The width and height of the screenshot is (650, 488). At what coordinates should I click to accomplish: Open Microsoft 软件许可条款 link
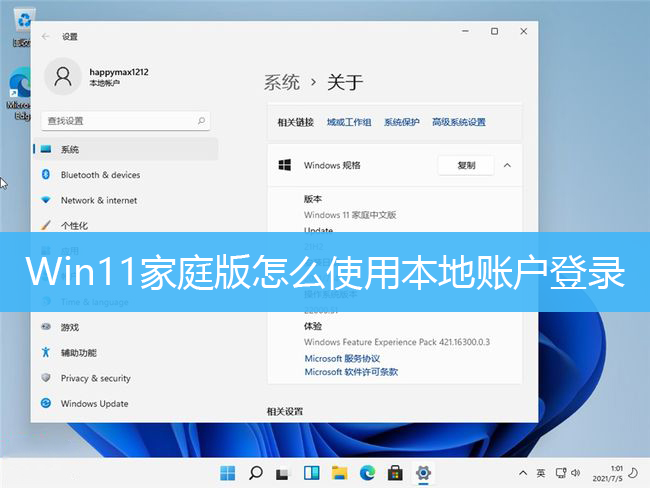[351, 371]
